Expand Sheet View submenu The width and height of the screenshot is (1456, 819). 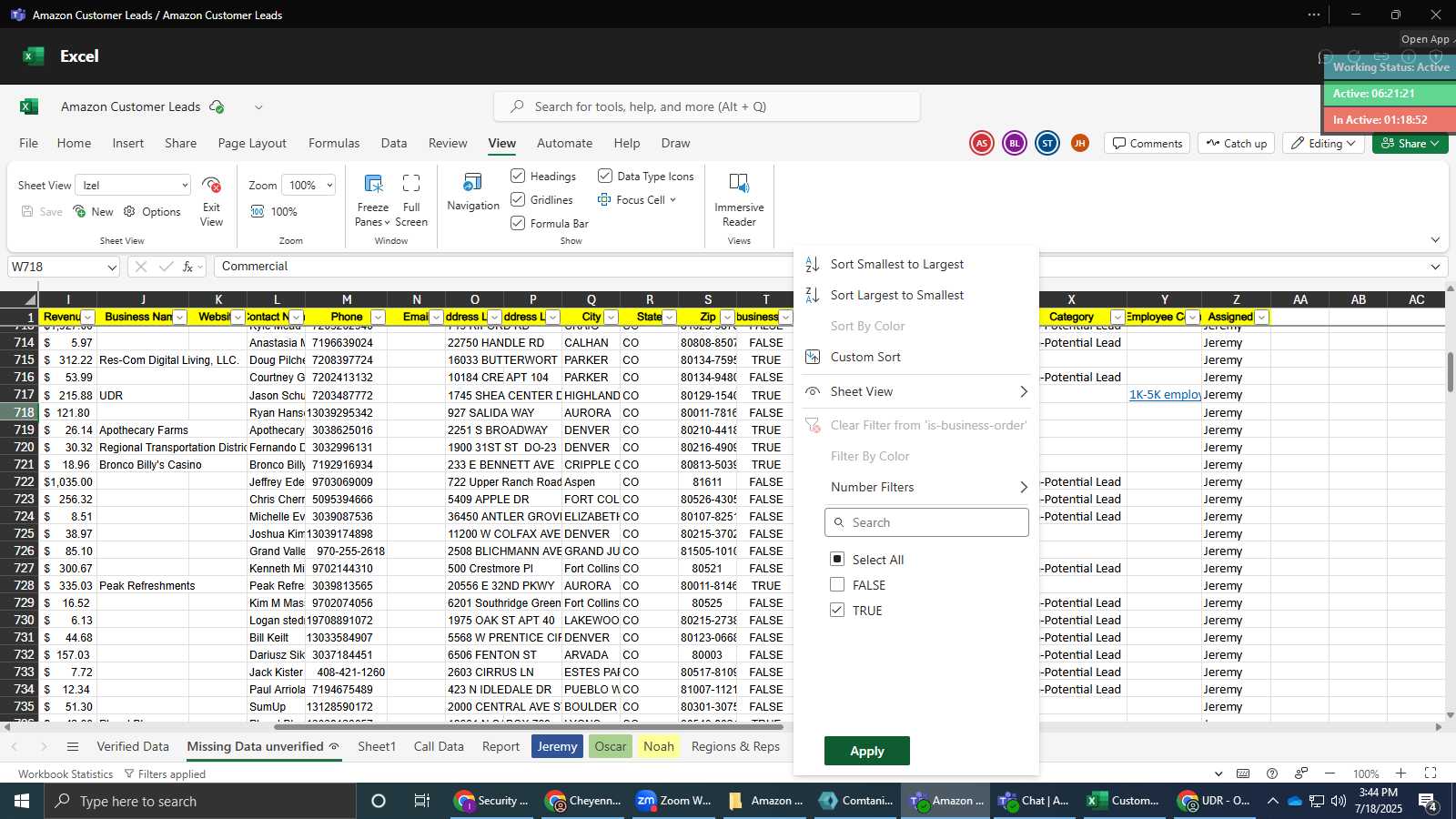pyautogui.click(x=1023, y=391)
